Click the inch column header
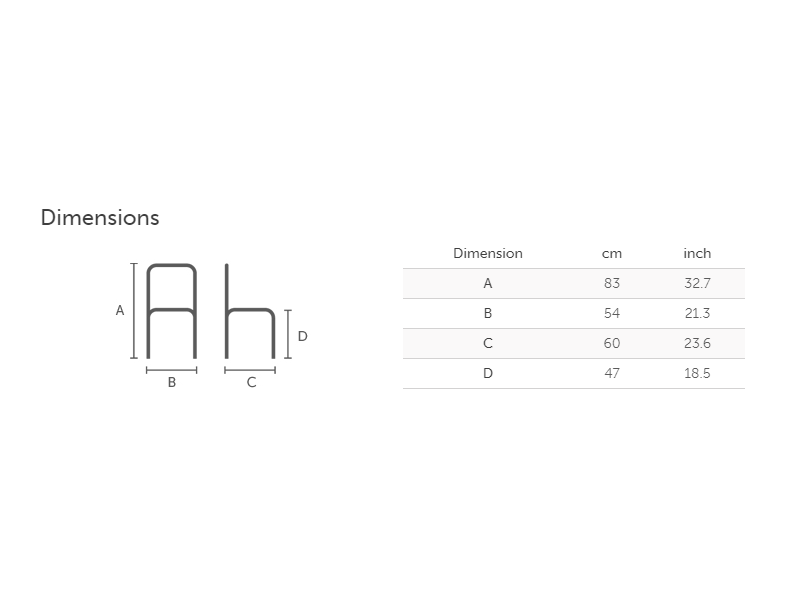 [x=697, y=253]
